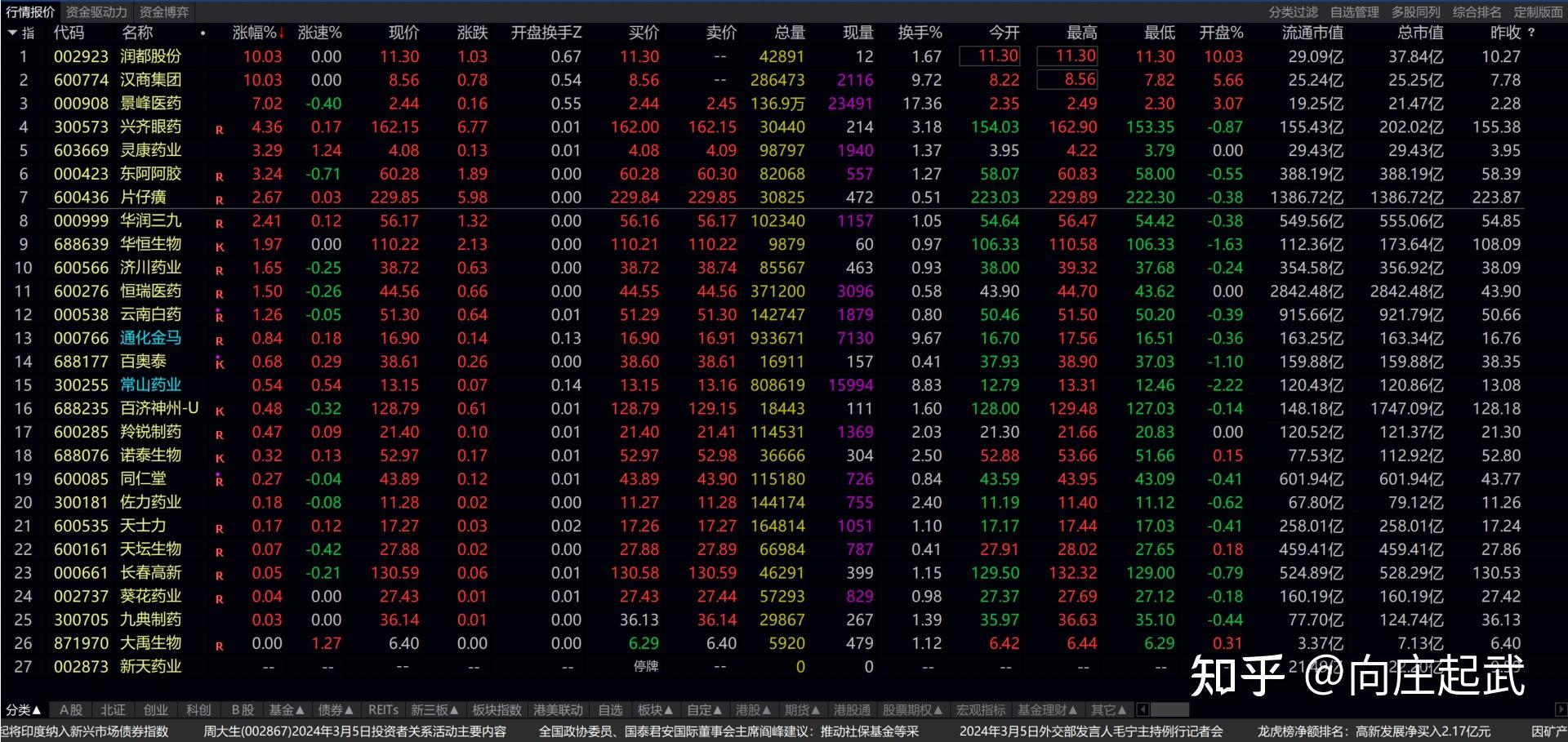Viewport: 1568px width, 742px height.
Task: Open the column menu triangle beside 指
Action: (12, 33)
